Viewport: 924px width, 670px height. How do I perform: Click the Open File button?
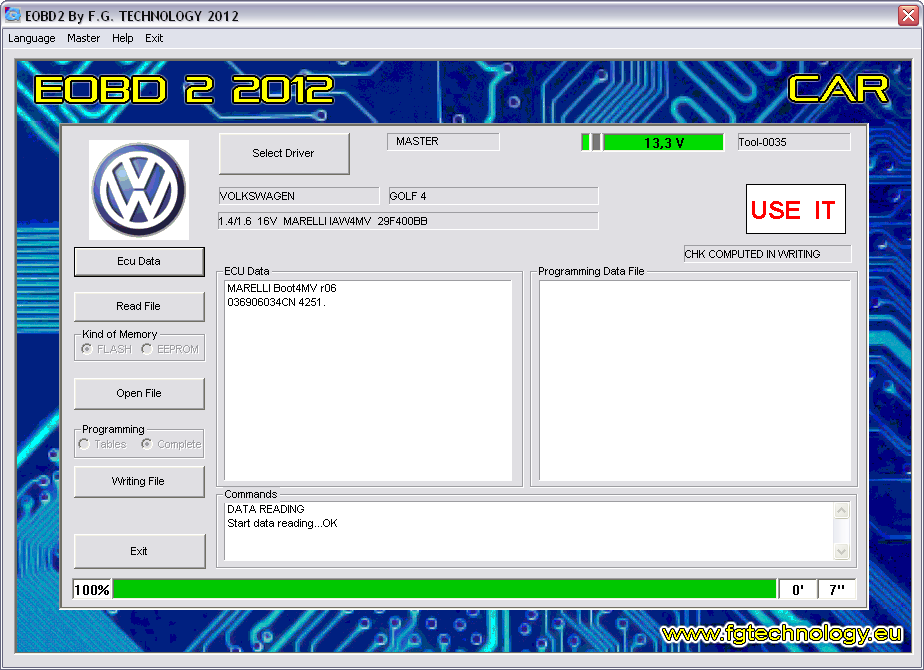(139, 393)
